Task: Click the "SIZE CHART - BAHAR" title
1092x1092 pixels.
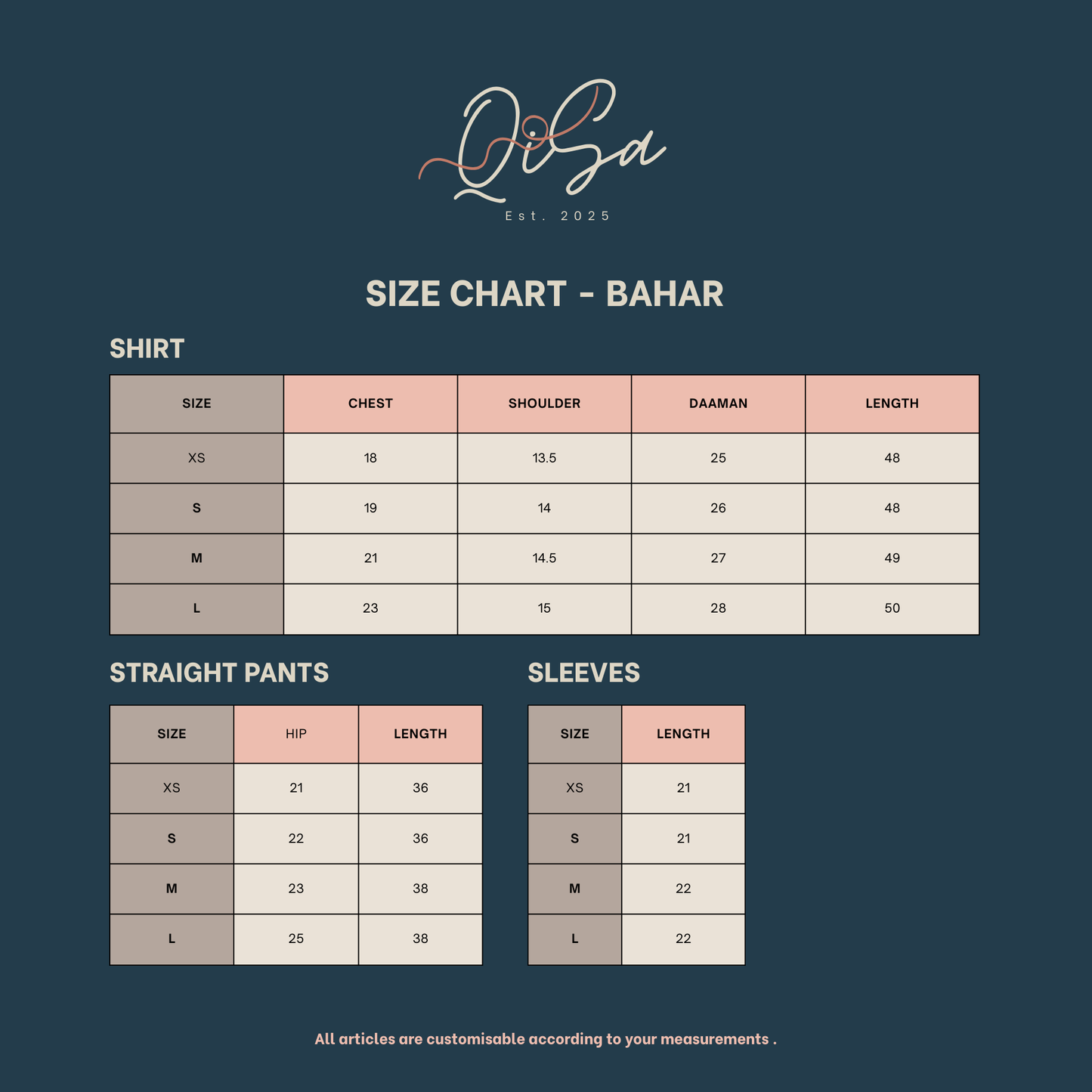Action: tap(545, 294)
